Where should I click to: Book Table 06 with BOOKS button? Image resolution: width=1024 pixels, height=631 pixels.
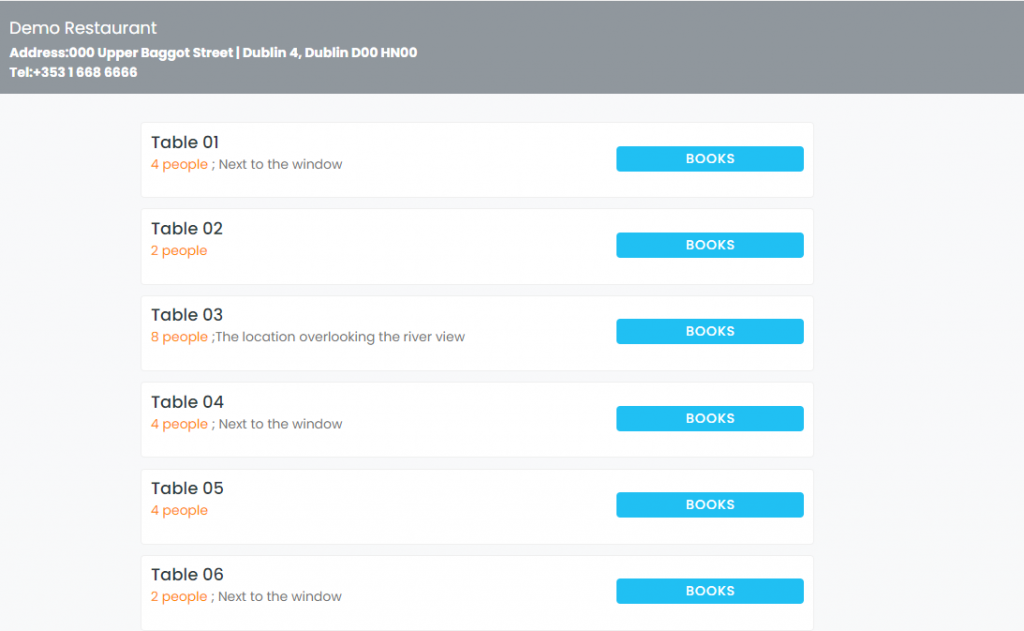coord(710,591)
